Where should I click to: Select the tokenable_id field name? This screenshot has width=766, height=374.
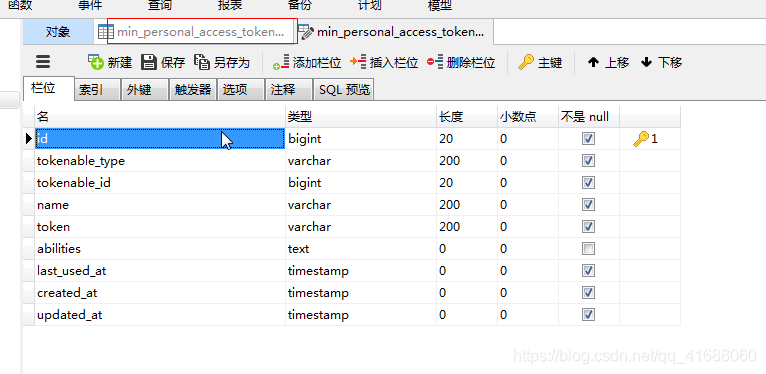pyautogui.click(x=160, y=183)
